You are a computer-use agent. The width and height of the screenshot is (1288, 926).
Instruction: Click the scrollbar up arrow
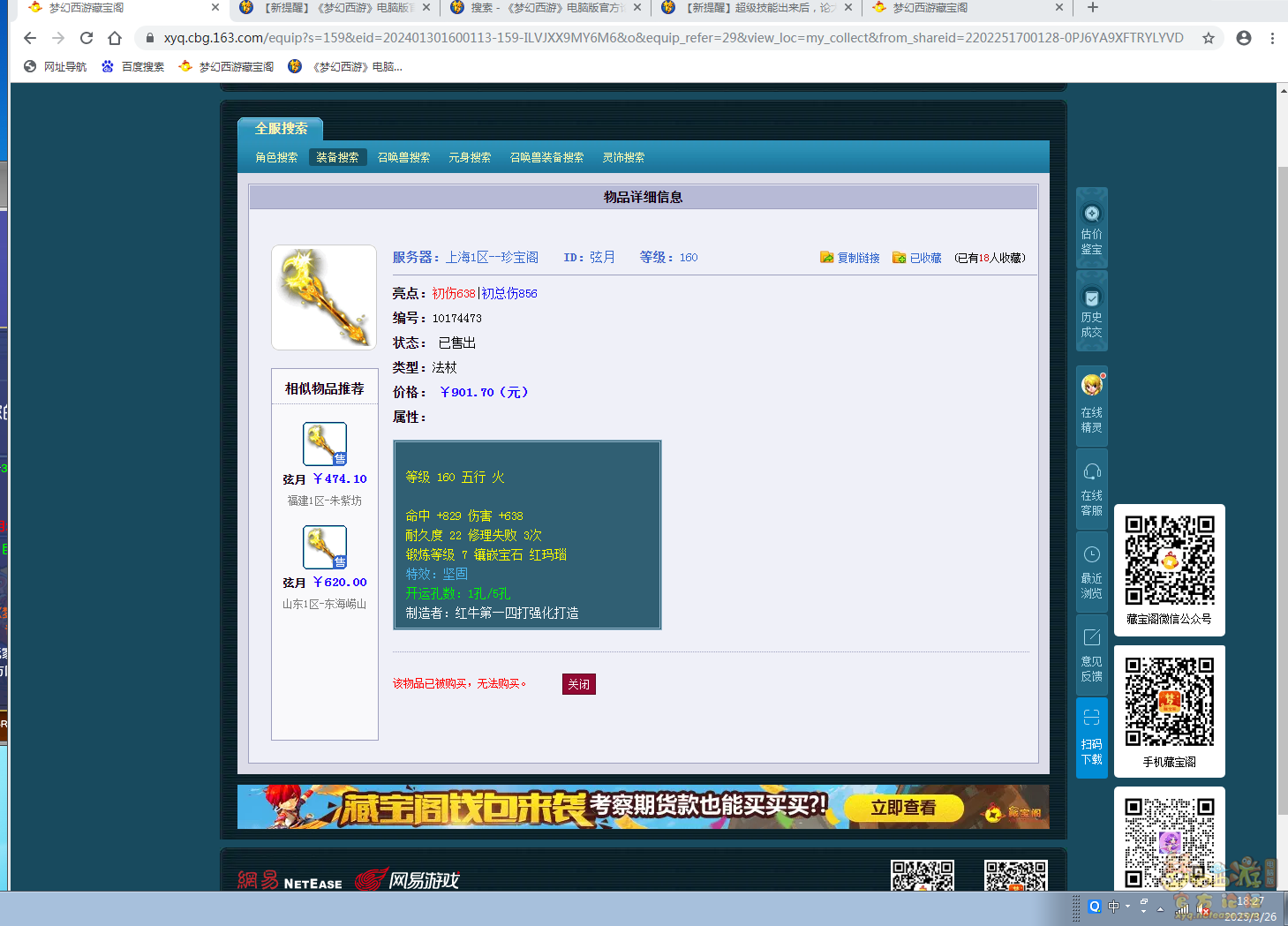pos(1283,89)
